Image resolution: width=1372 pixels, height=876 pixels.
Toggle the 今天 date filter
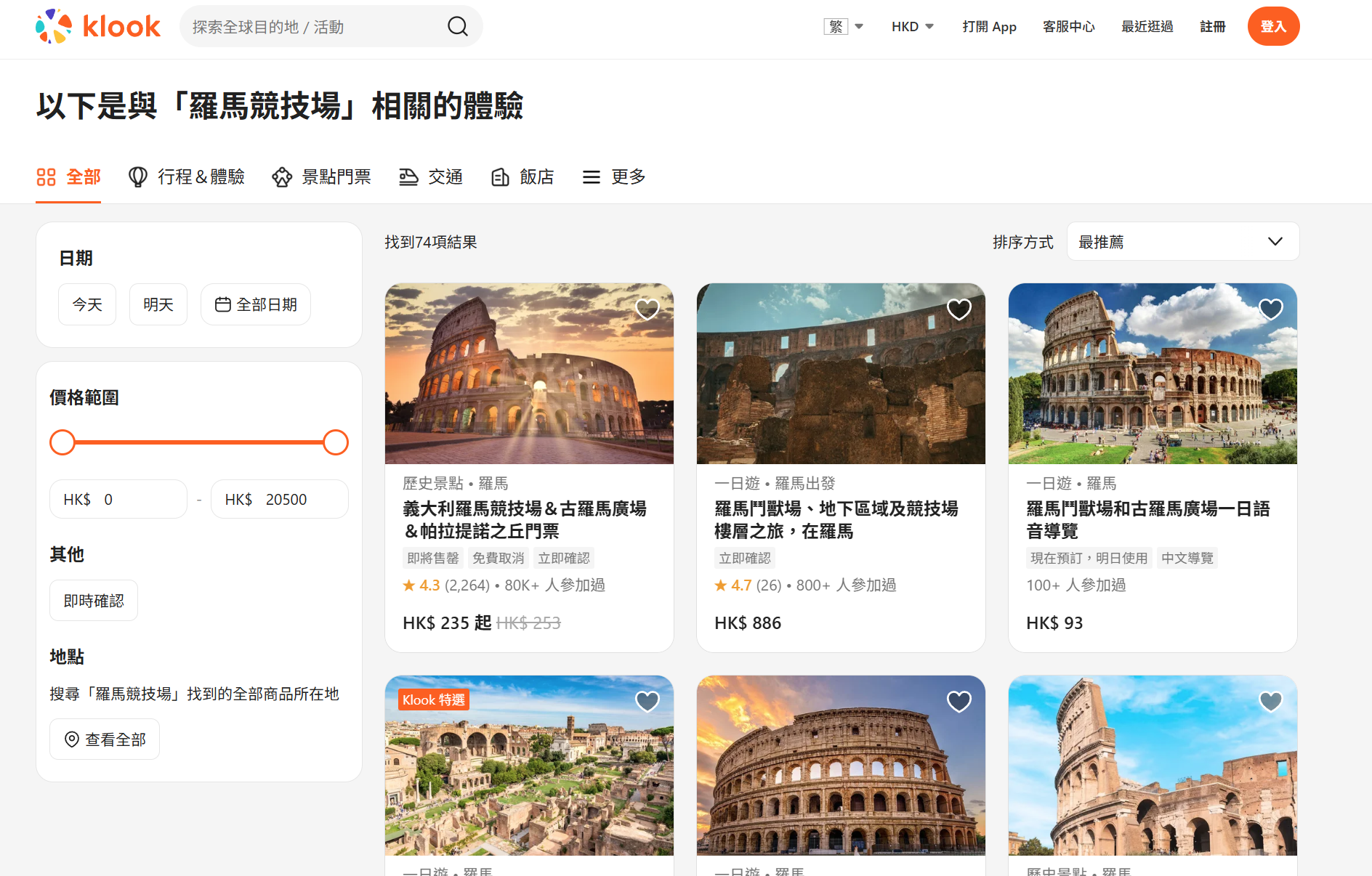87,304
